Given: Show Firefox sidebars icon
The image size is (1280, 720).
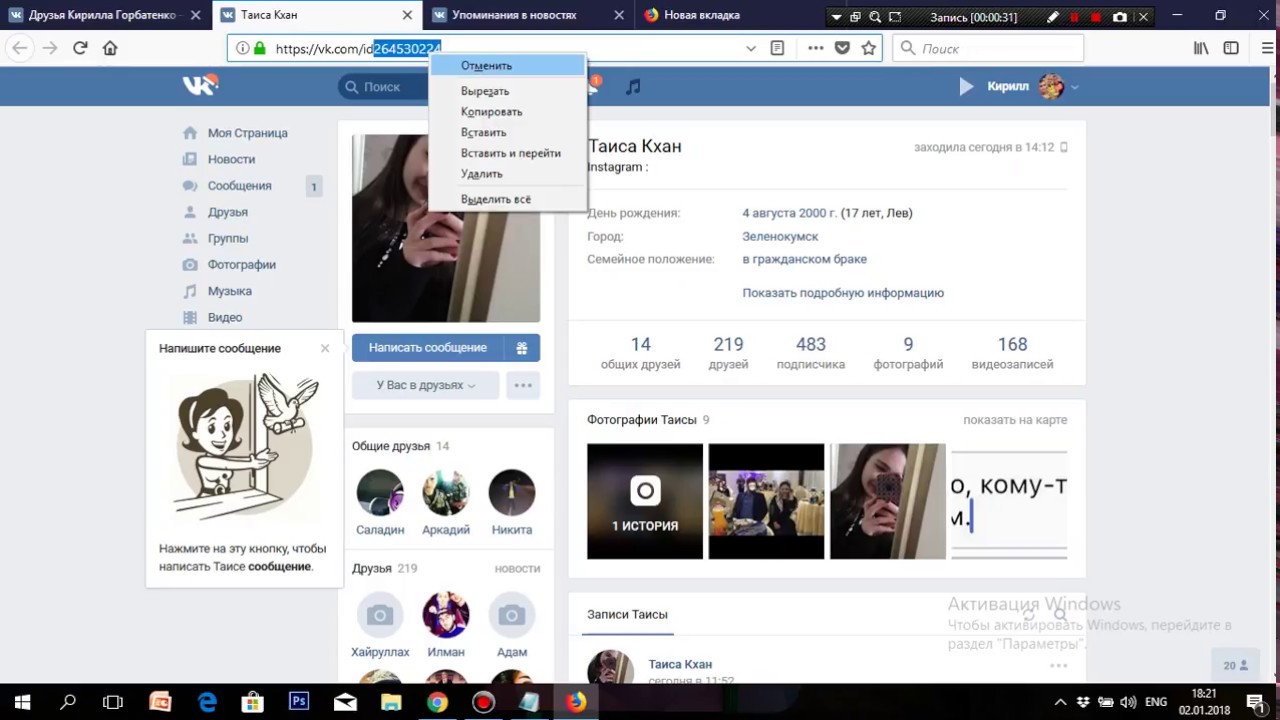Looking at the screenshot, I should (x=1231, y=48).
